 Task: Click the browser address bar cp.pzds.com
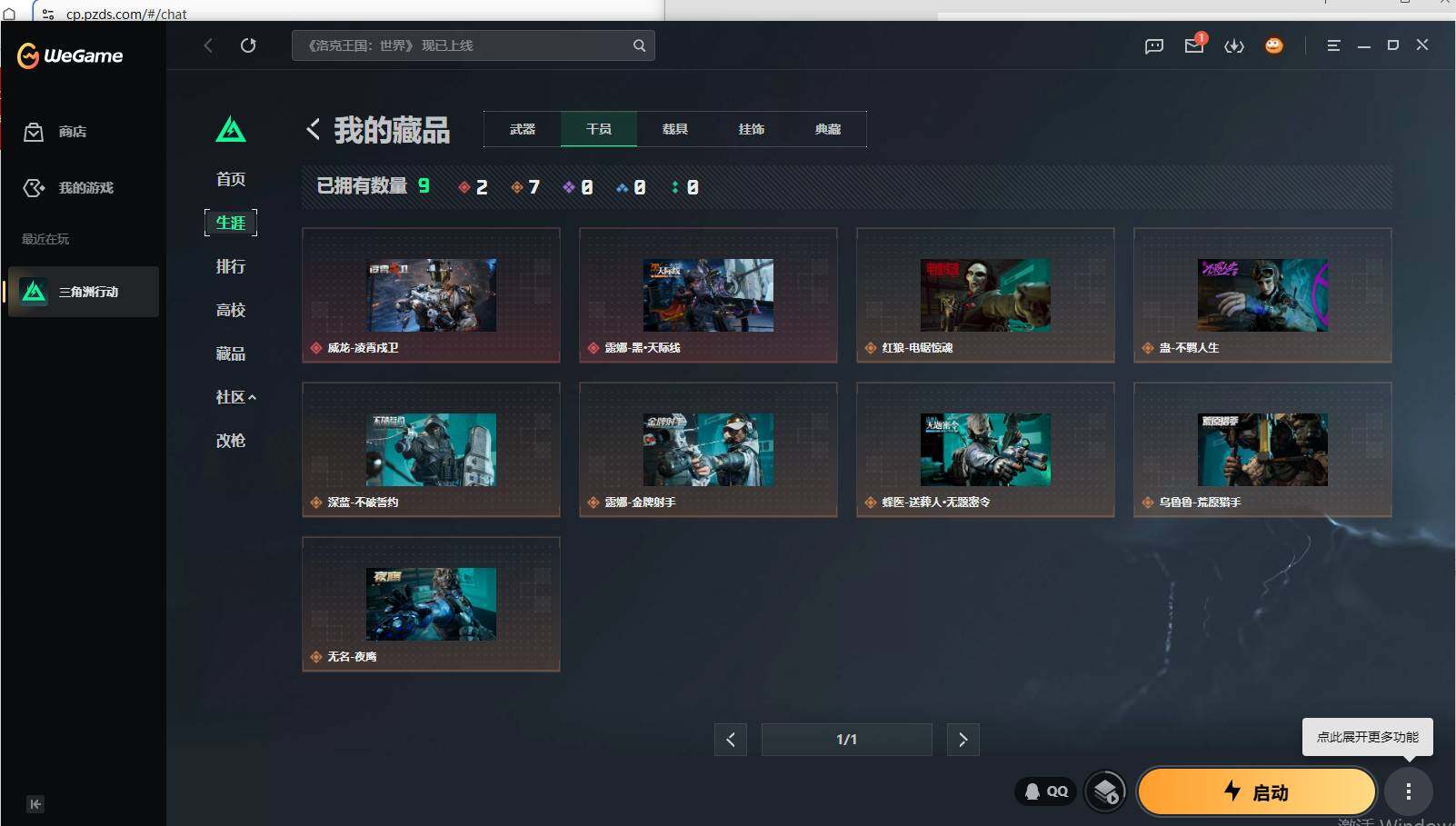[126, 14]
